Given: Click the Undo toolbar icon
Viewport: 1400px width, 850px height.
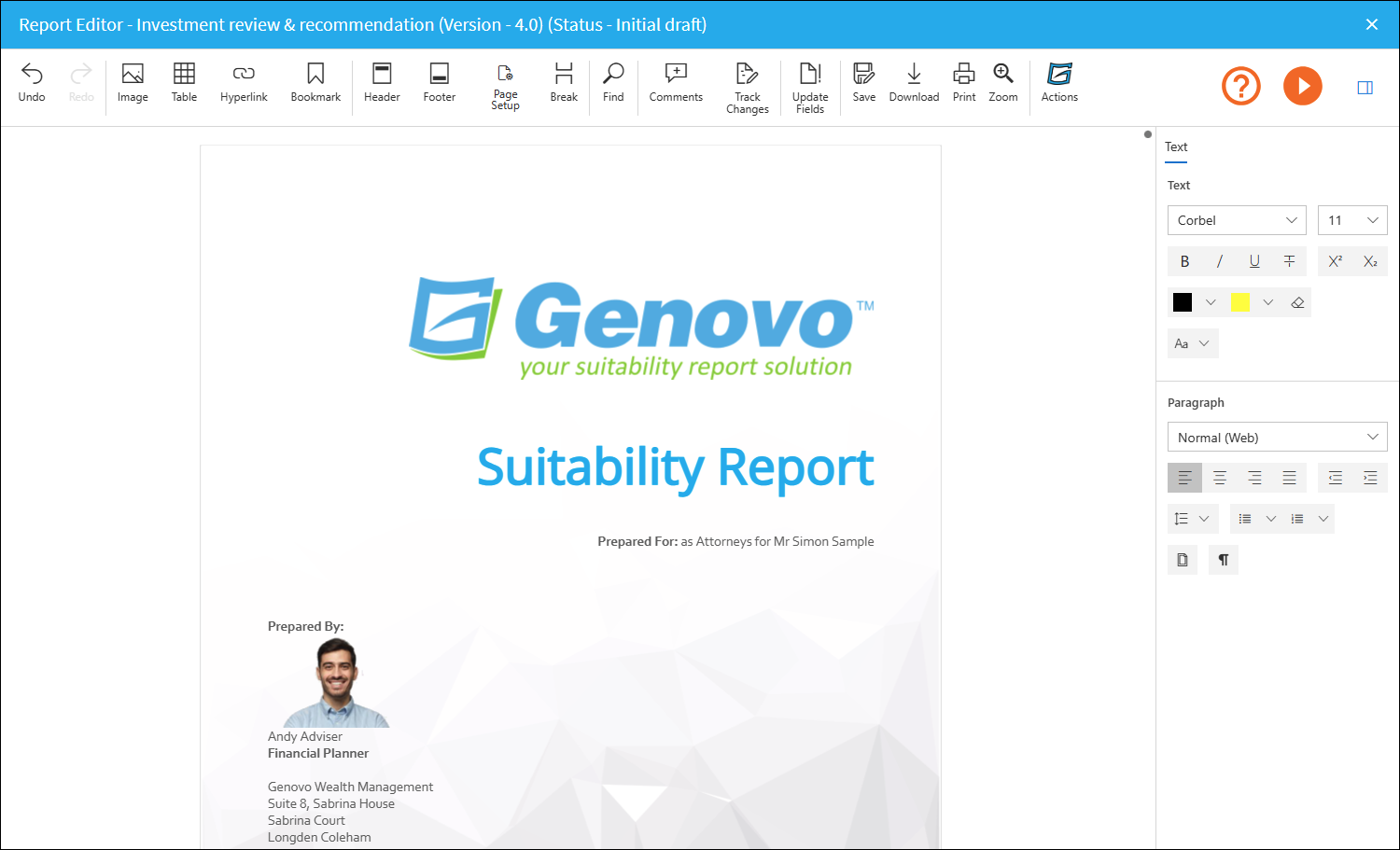Looking at the screenshot, I should click(x=32, y=83).
